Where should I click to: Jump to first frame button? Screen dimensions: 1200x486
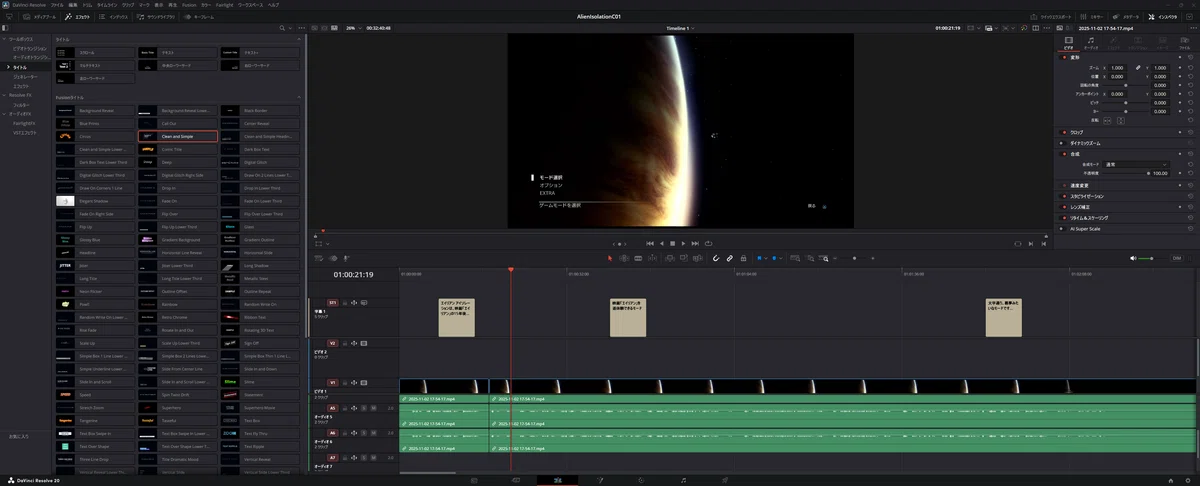pos(649,243)
